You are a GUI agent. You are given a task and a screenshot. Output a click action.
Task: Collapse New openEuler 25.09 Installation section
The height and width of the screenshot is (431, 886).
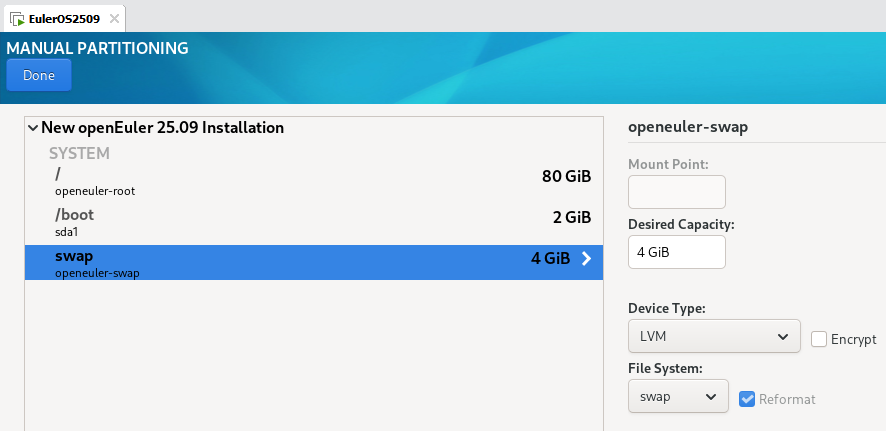(33, 128)
